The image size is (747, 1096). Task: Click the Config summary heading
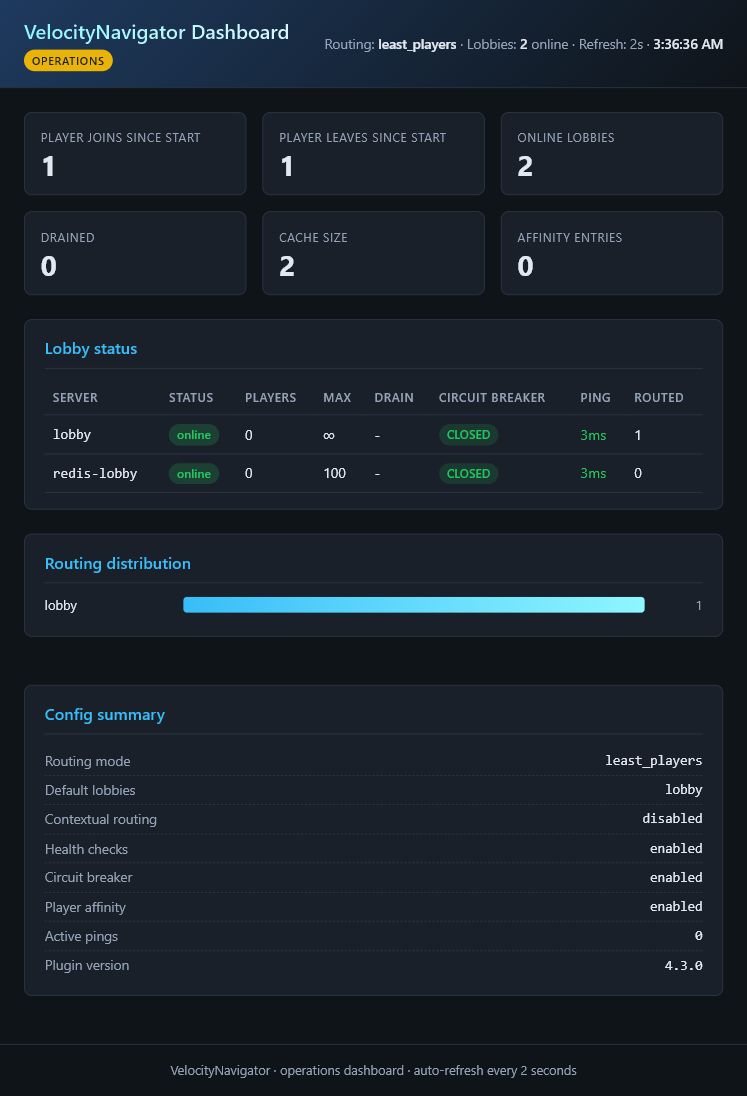point(105,714)
